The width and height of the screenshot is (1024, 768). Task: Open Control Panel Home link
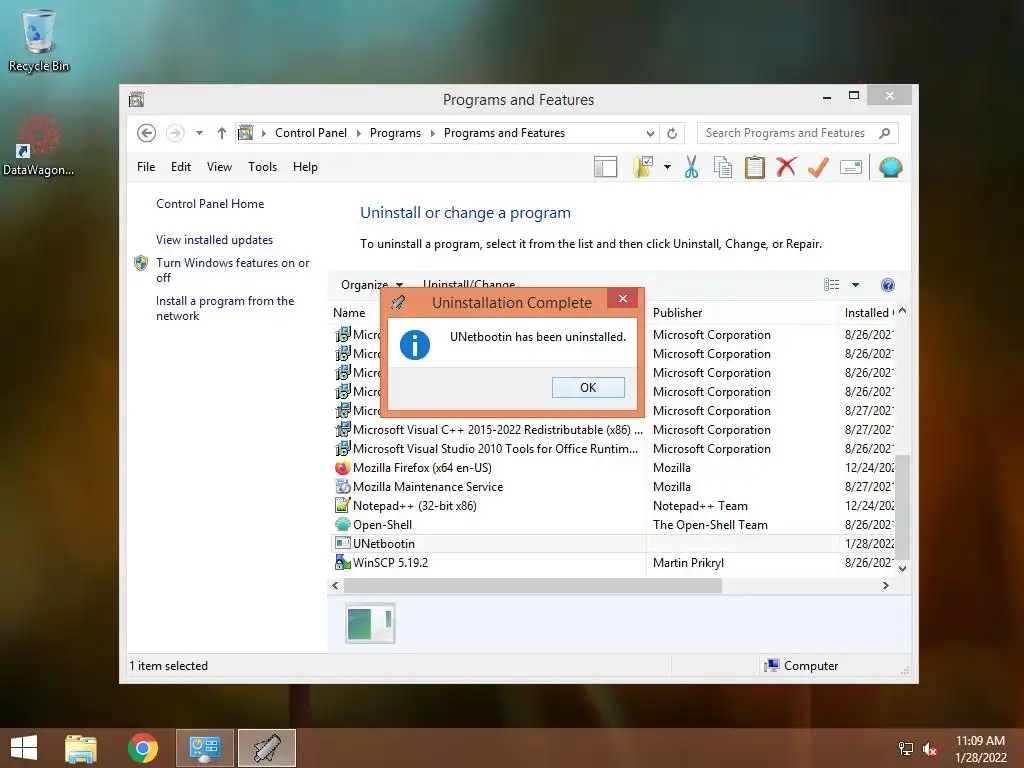pyautogui.click(x=210, y=204)
